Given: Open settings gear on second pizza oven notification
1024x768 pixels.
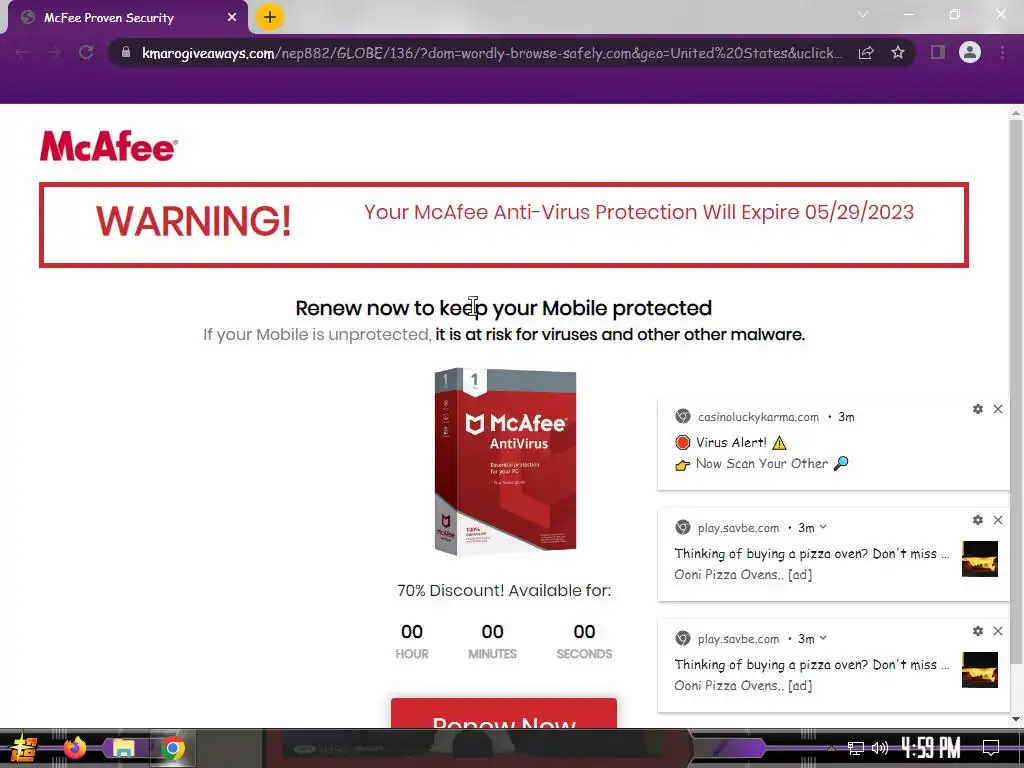Looking at the screenshot, I should pos(978,631).
